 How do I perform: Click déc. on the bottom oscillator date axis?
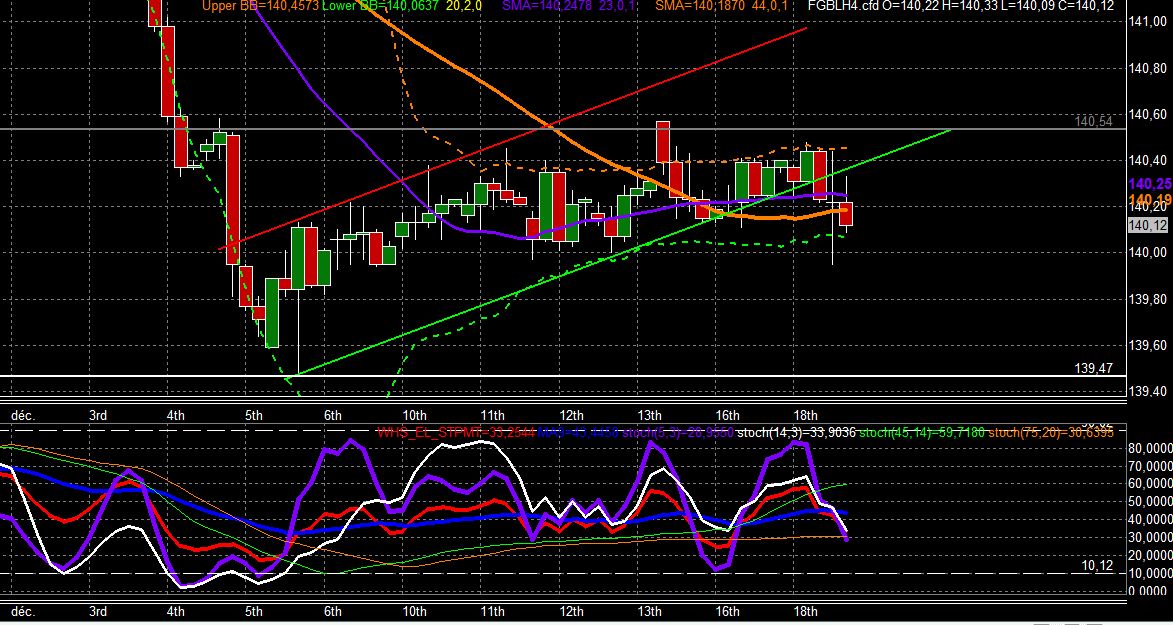[22, 612]
